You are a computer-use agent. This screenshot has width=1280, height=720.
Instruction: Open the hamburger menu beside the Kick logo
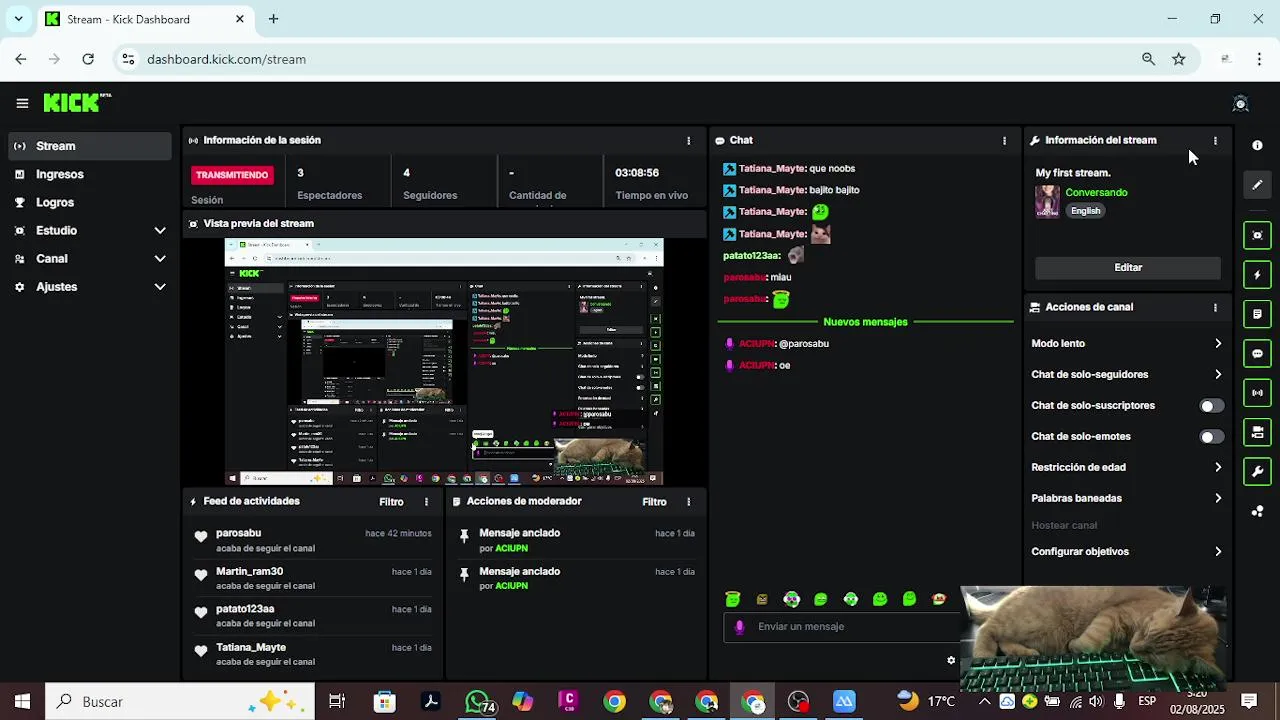[x=22, y=103]
